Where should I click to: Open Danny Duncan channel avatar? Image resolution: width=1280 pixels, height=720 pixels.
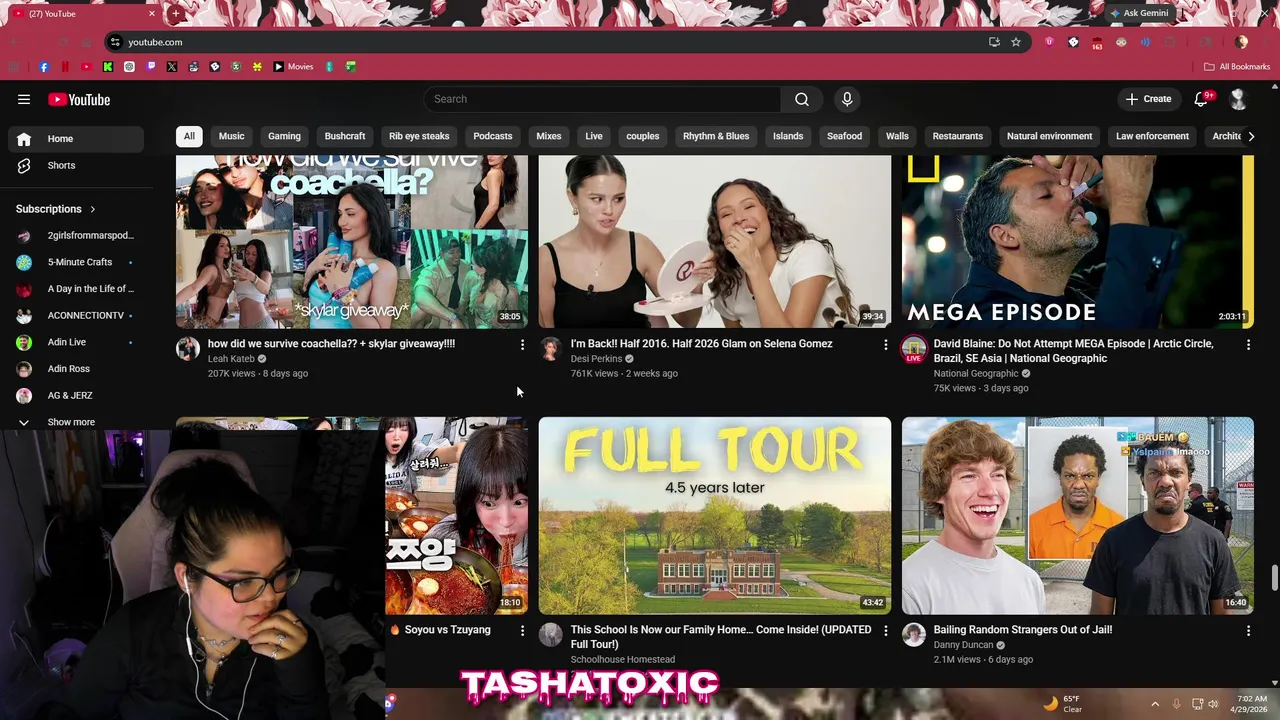point(914,634)
